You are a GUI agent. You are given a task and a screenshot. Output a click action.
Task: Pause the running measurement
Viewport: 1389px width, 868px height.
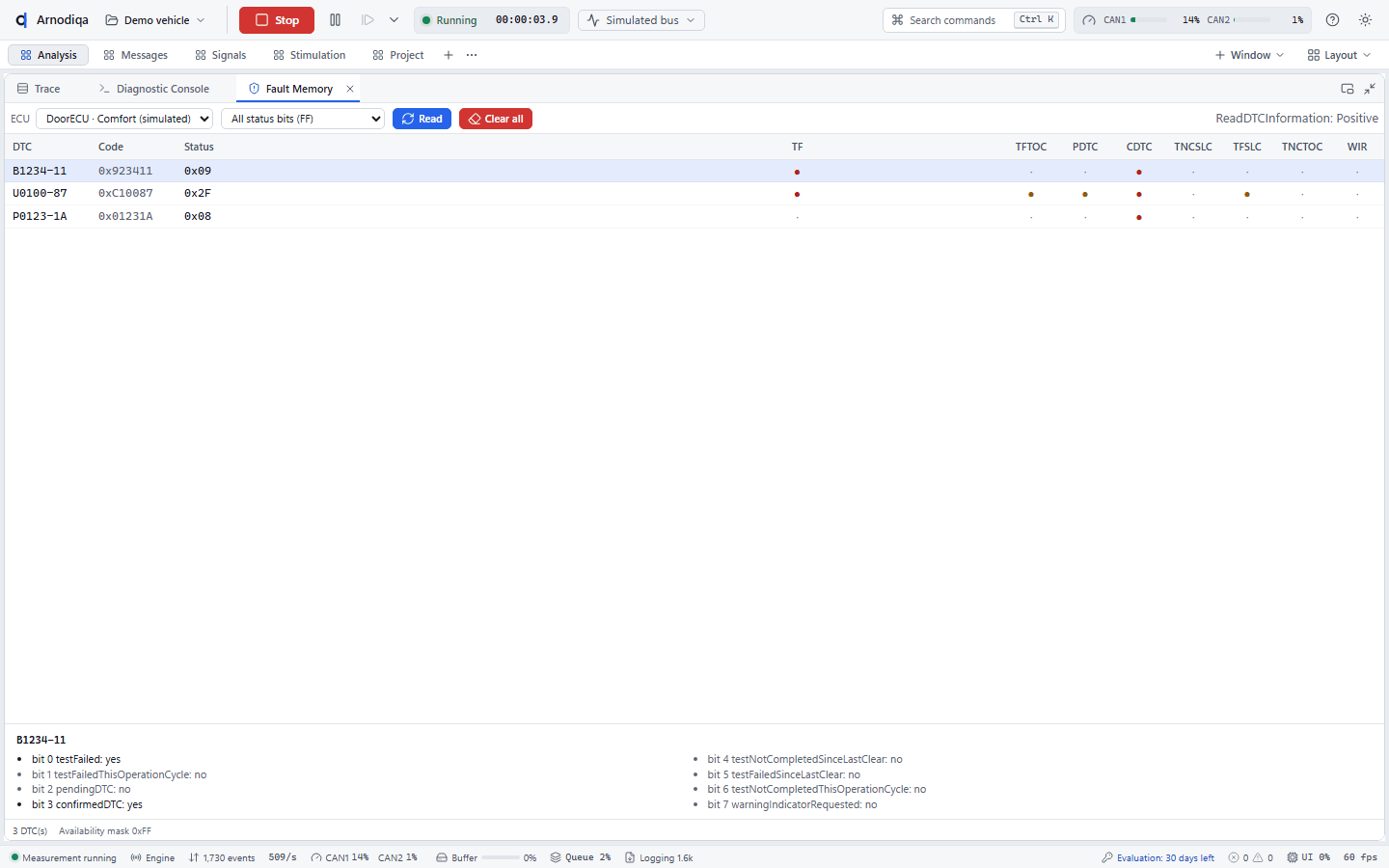click(x=335, y=20)
